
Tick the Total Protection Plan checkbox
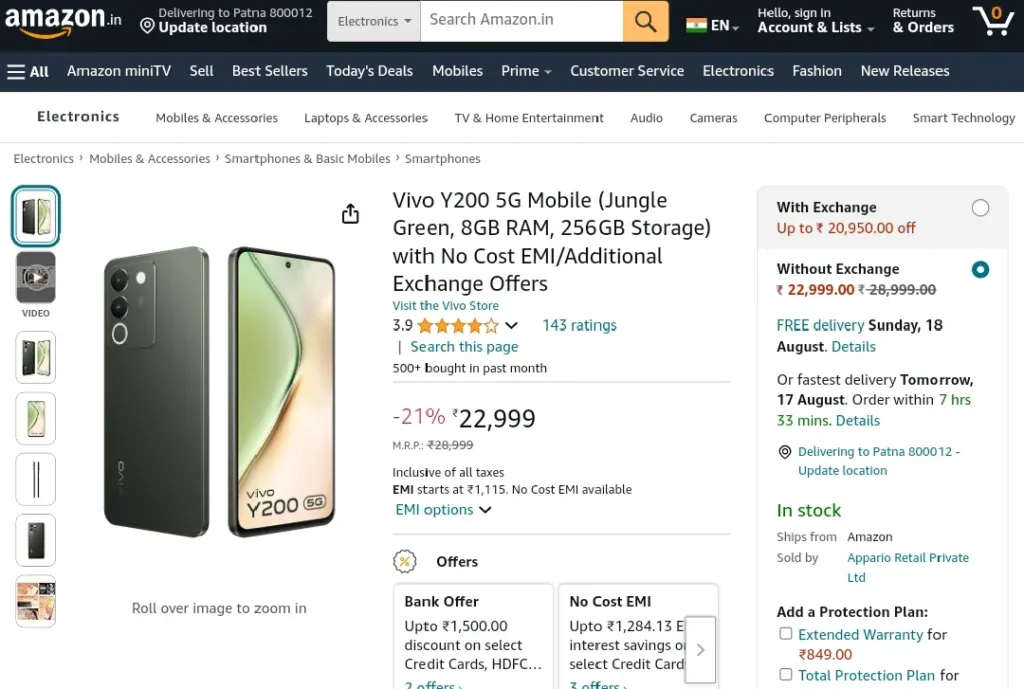[x=786, y=674]
